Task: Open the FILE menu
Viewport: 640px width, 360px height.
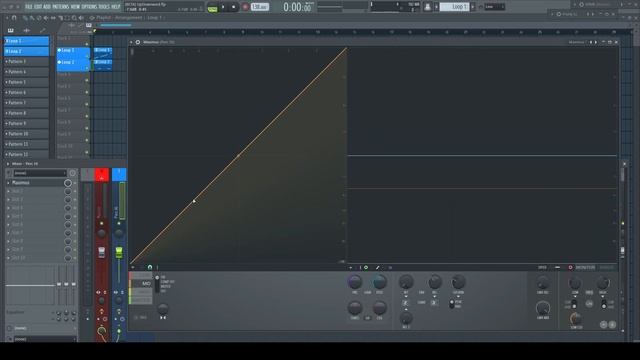Action: tap(29, 7)
